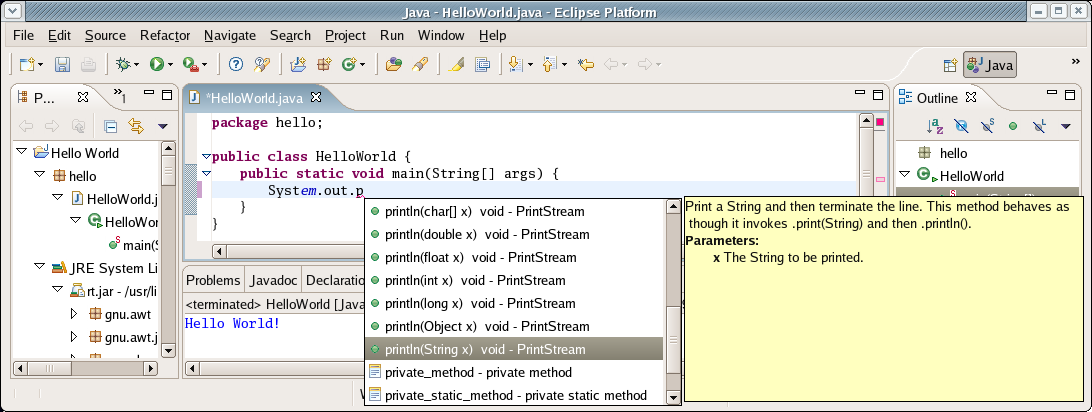Select private_static_method template proposal
The width and height of the screenshot is (1092, 412).
click(x=515, y=395)
